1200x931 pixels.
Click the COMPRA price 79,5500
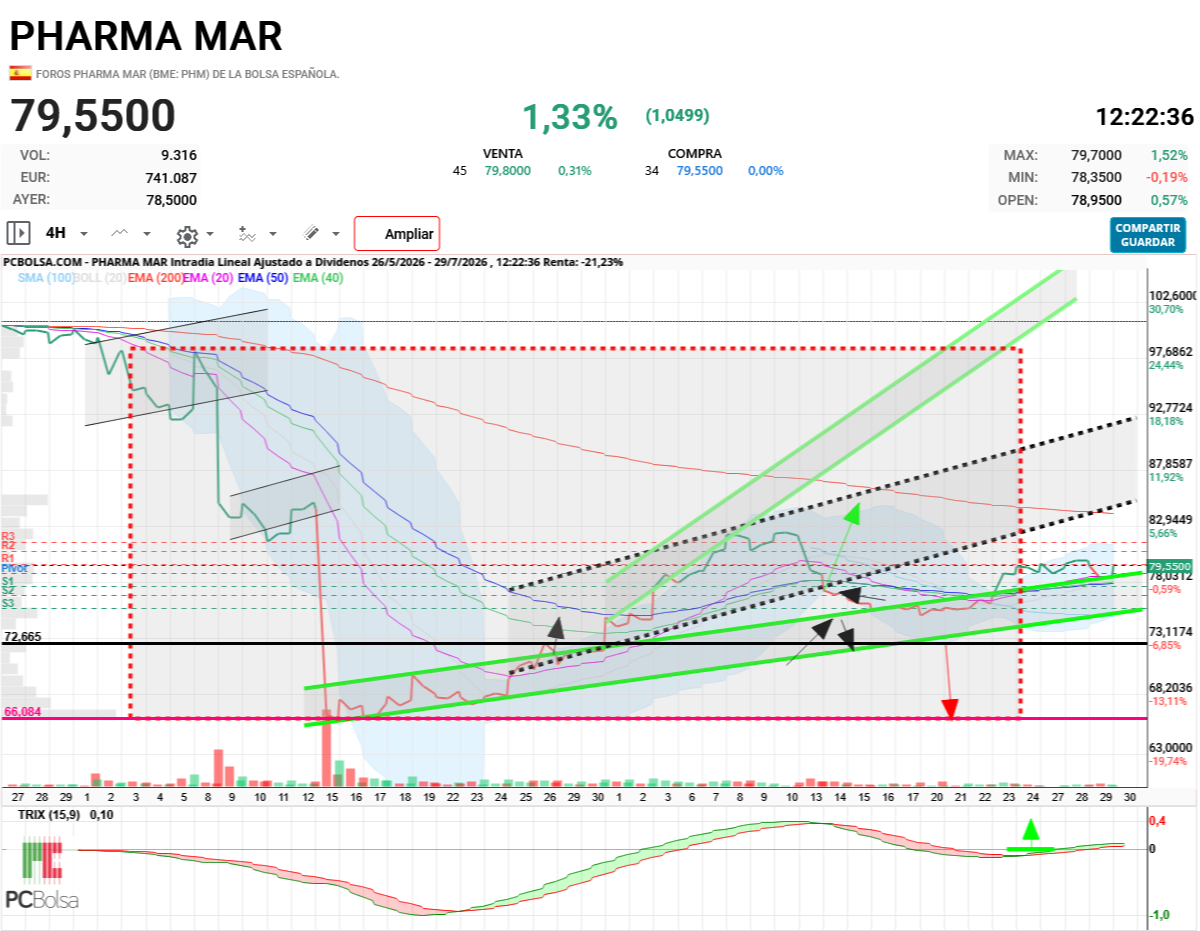(700, 171)
